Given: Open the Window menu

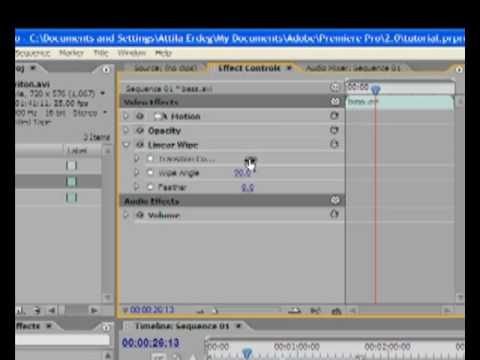Looking at the screenshot, I should point(132,53).
